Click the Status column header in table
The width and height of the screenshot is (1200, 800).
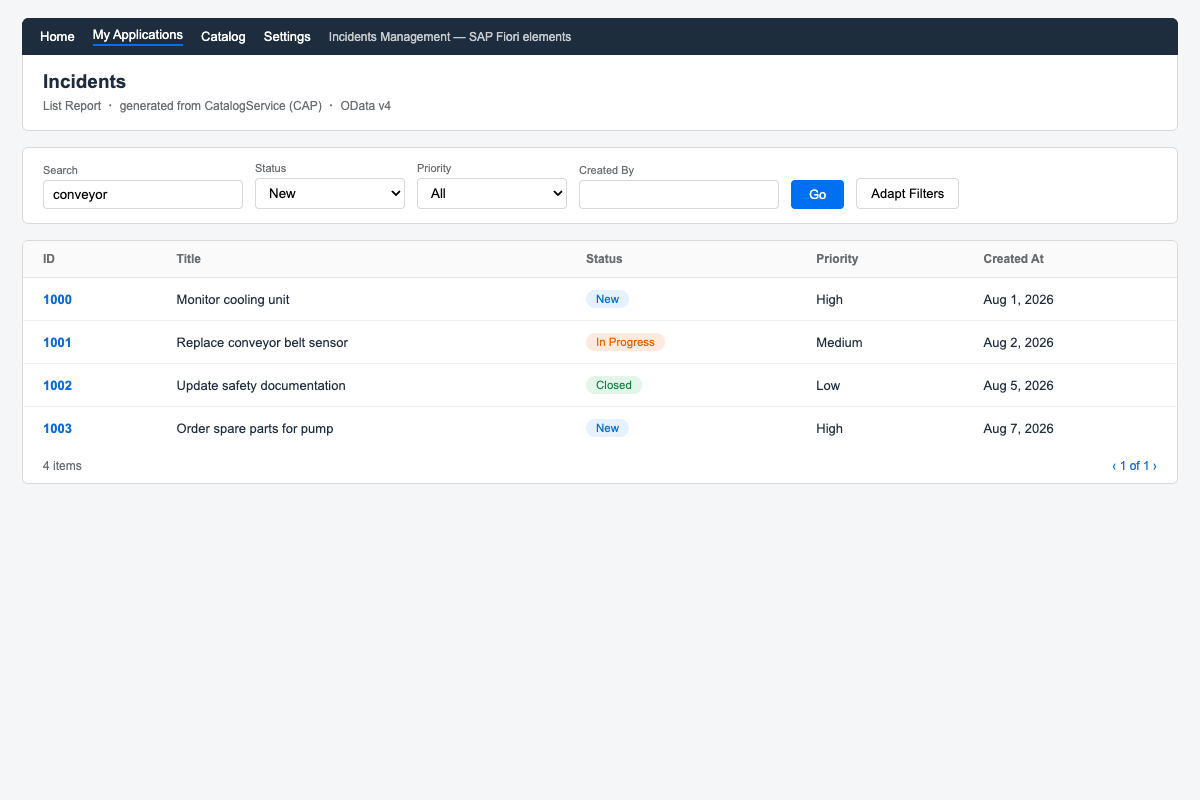point(604,259)
